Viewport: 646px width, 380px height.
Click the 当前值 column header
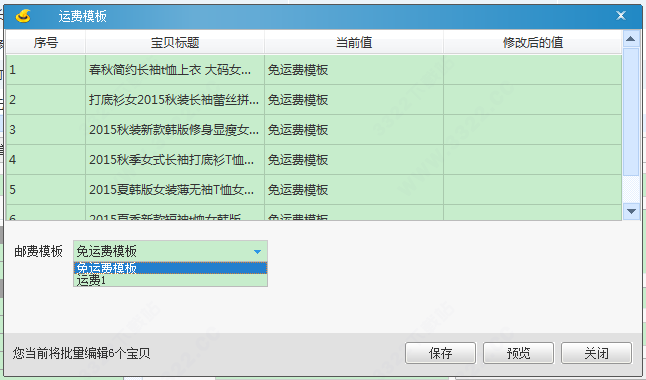tap(354, 42)
